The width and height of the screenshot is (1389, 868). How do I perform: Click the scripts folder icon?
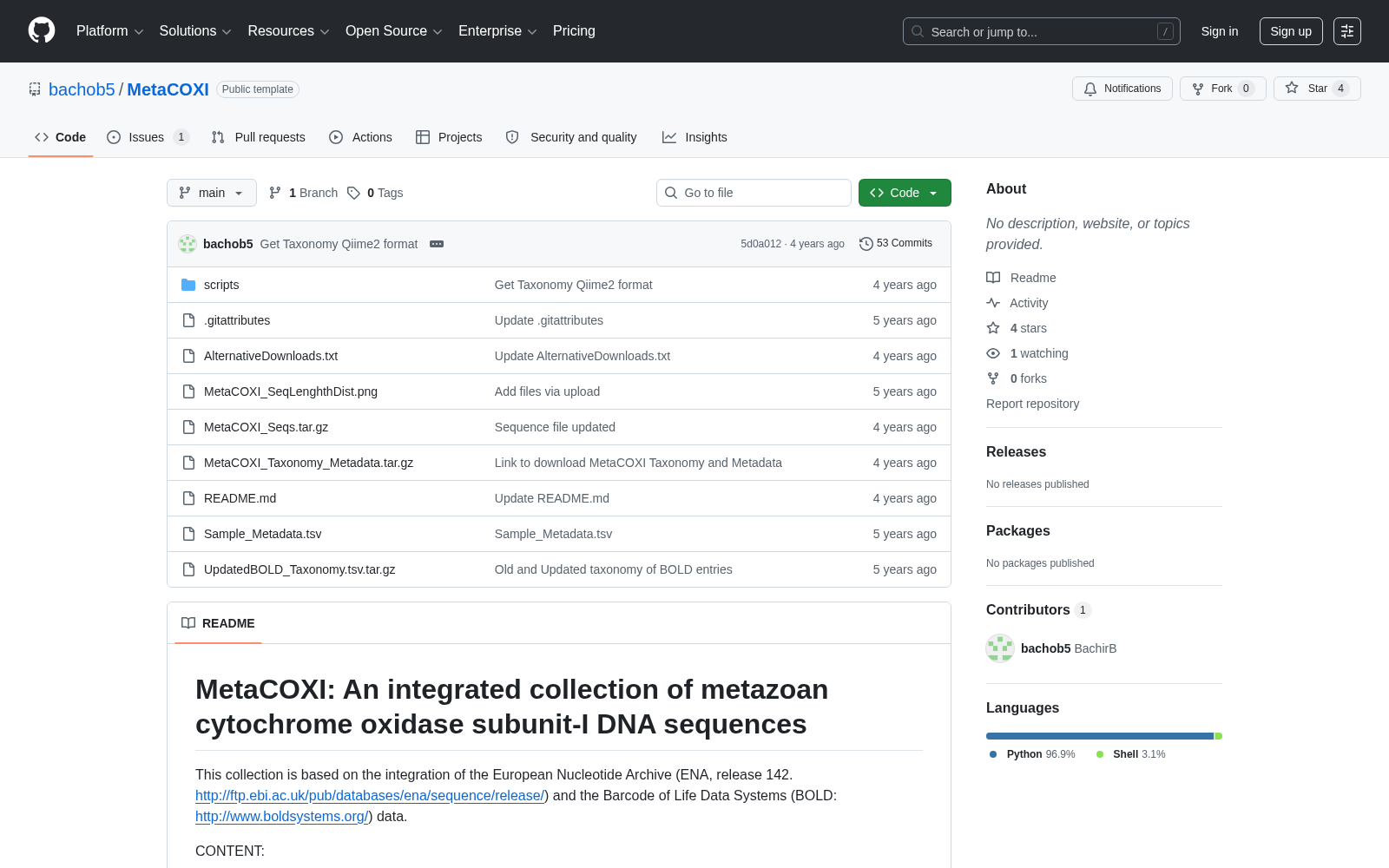(188, 285)
